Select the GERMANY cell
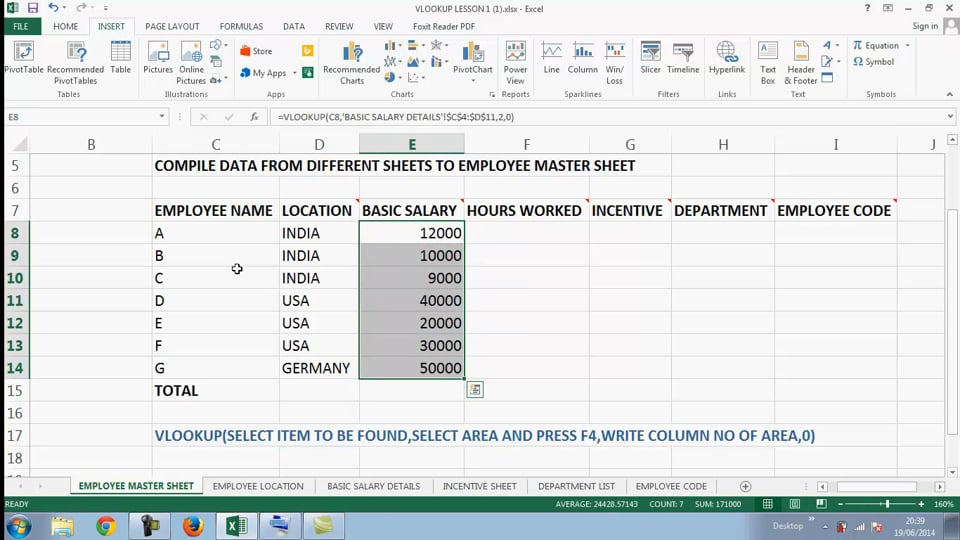The width and height of the screenshot is (960, 540). 319,368
